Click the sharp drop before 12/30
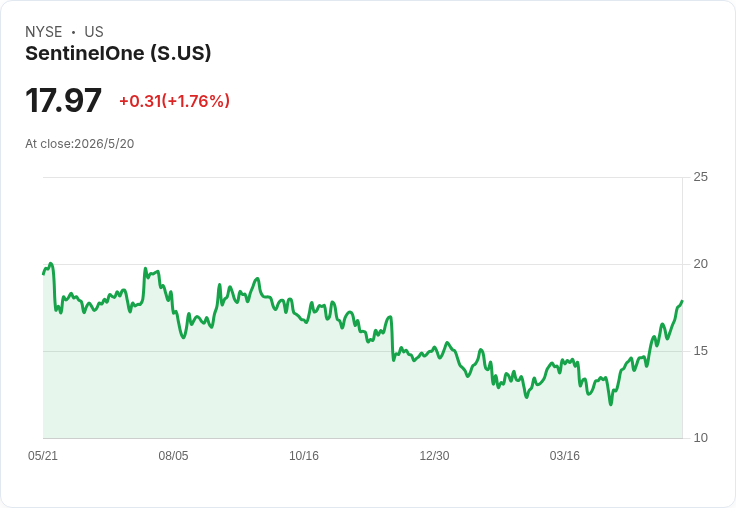This screenshot has width=736, height=508. point(392,339)
